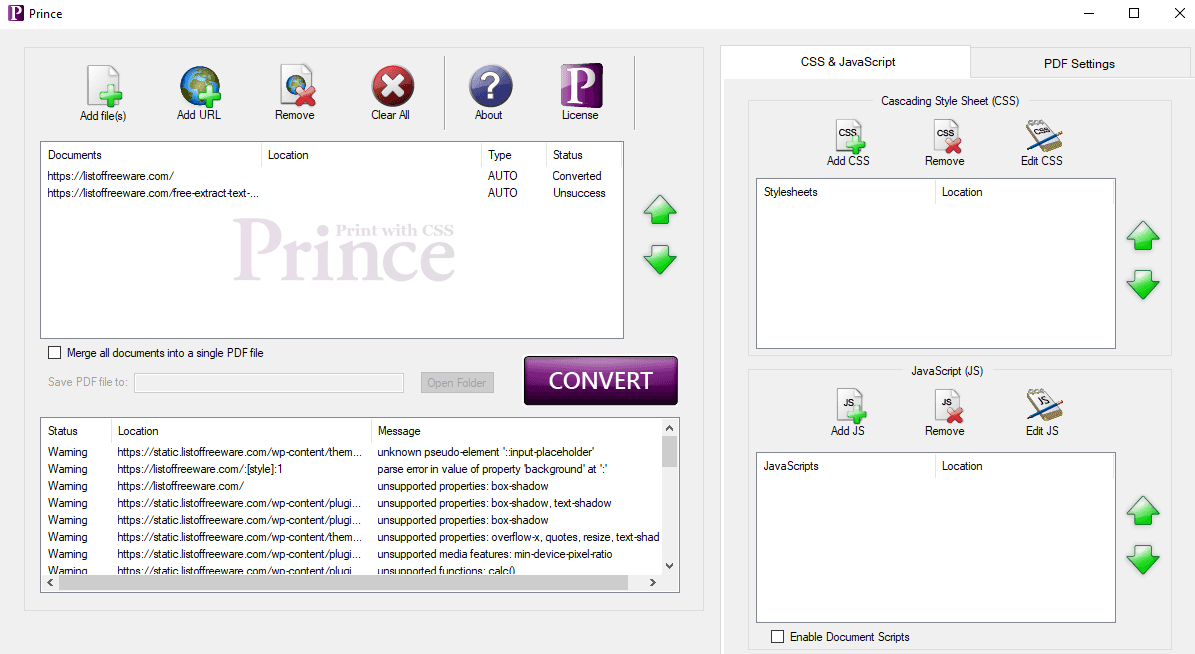Select the 'parse error in value' warning row

[x=351, y=469]
